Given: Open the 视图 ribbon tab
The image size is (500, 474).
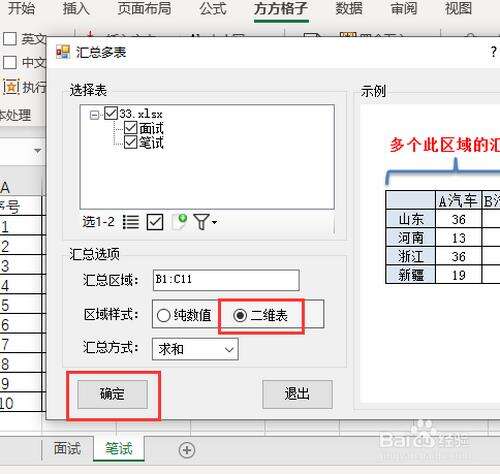Looking at the screenshot, I should coord(458,8).
